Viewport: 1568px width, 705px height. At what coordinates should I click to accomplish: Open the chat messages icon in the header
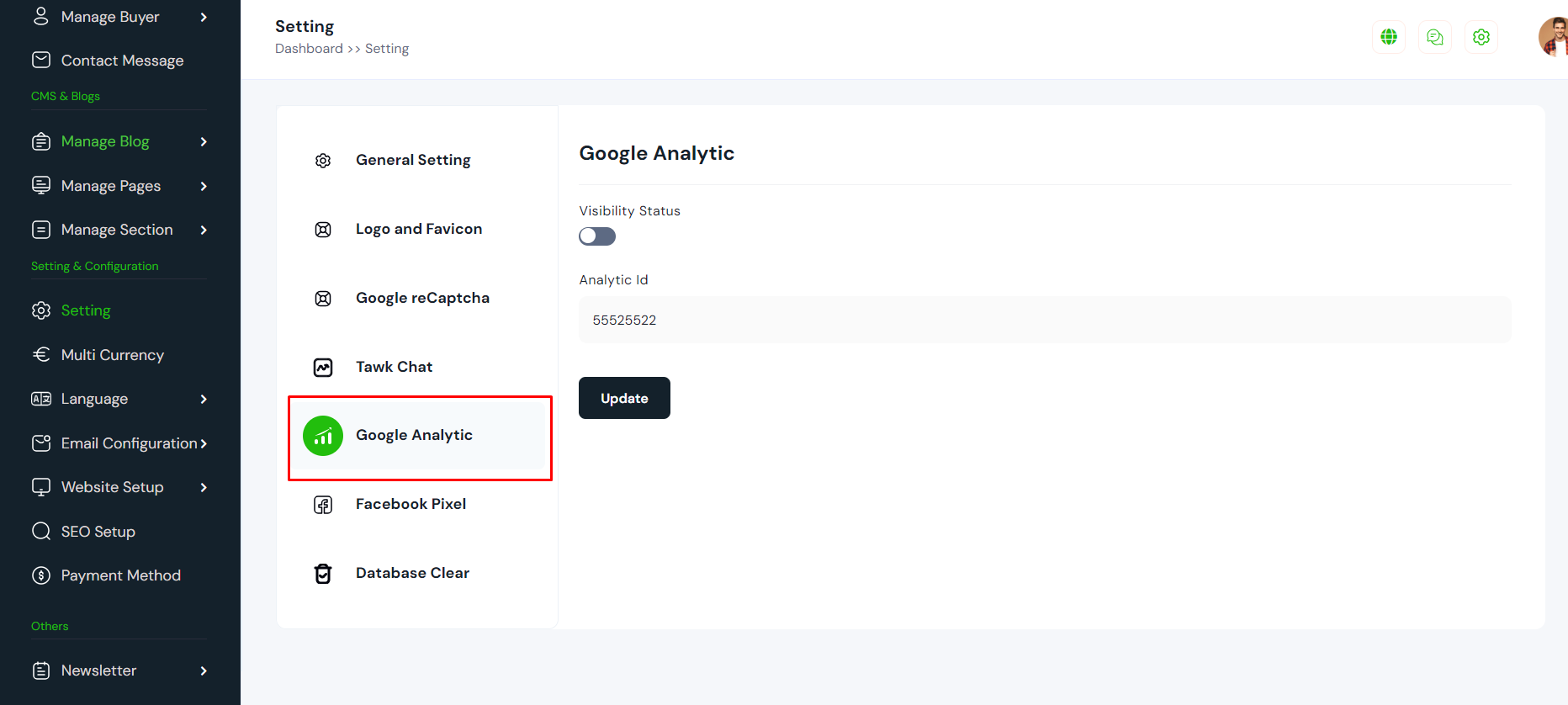[1435, 37]
